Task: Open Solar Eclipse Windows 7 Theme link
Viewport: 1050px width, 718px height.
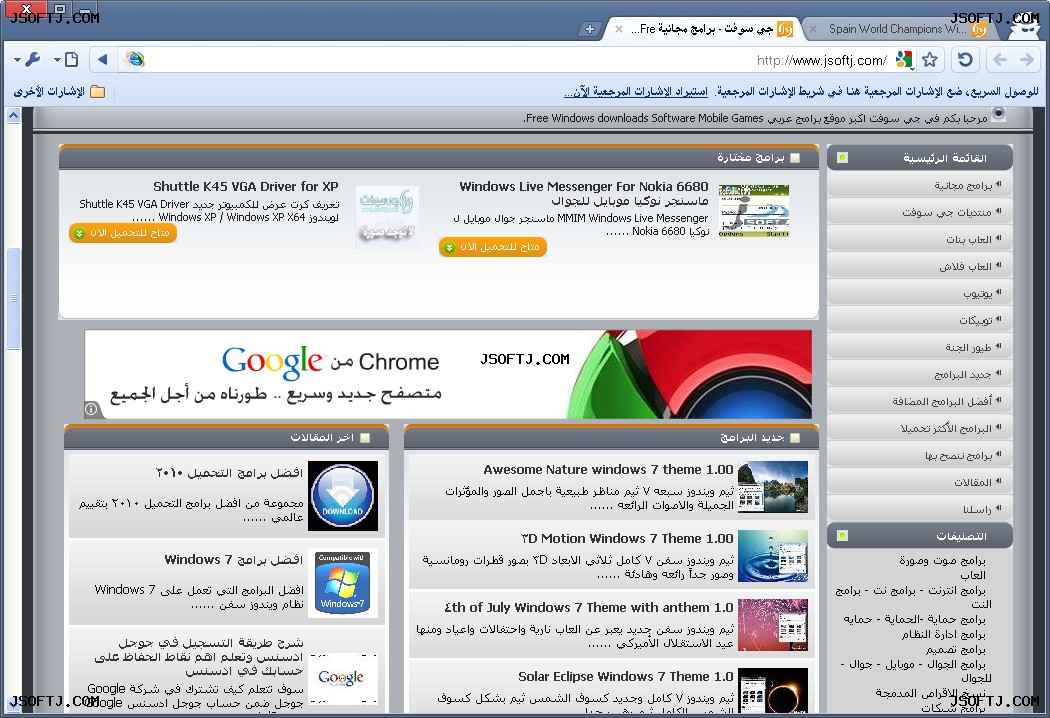Action: click(625, 676)
